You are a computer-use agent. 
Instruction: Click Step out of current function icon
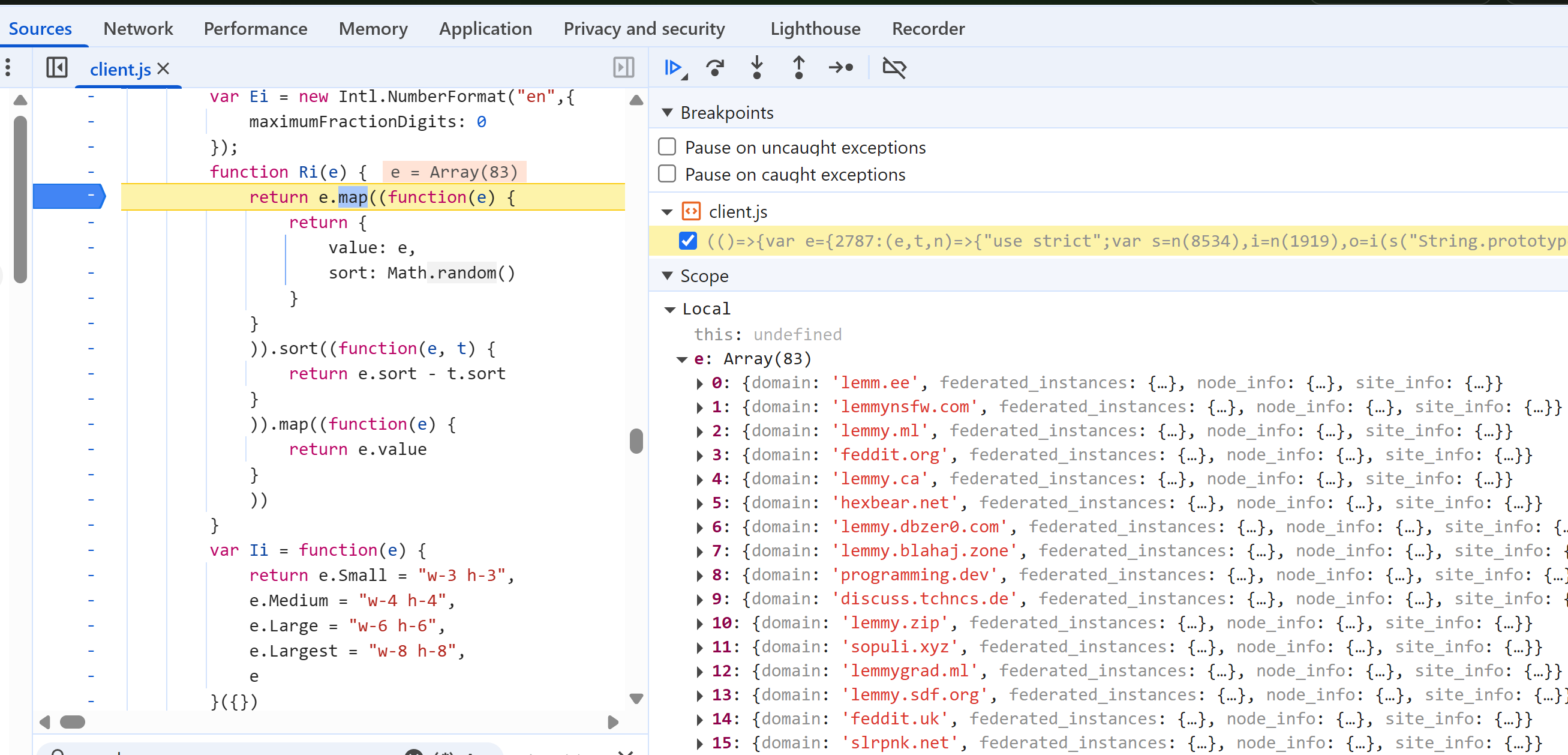coord(798,68)
